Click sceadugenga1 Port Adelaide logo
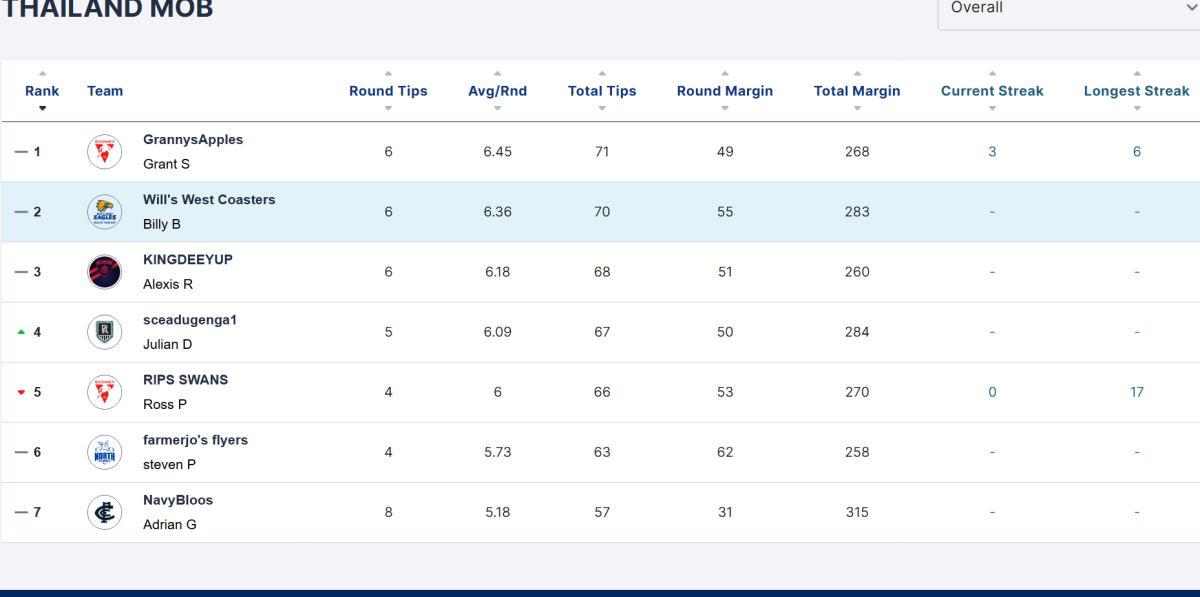The height and width of the screenshot is (597, 1200). pyautogui.click(x=104, y=332)
